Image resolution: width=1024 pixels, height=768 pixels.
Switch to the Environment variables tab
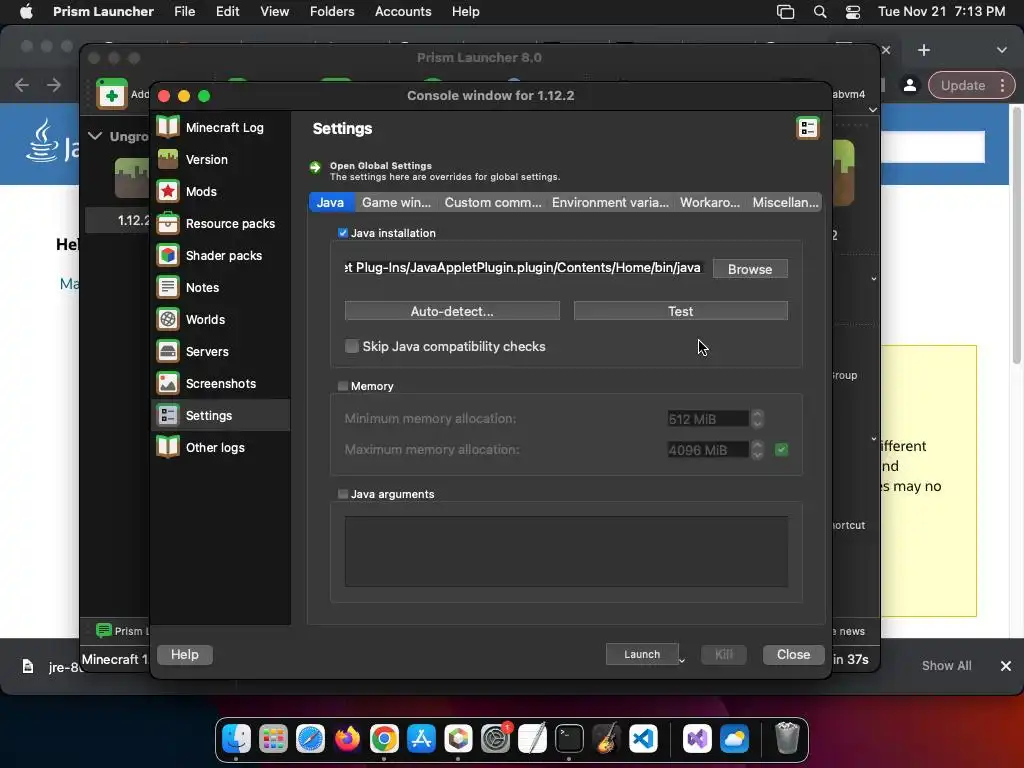[x=610, y=202]
